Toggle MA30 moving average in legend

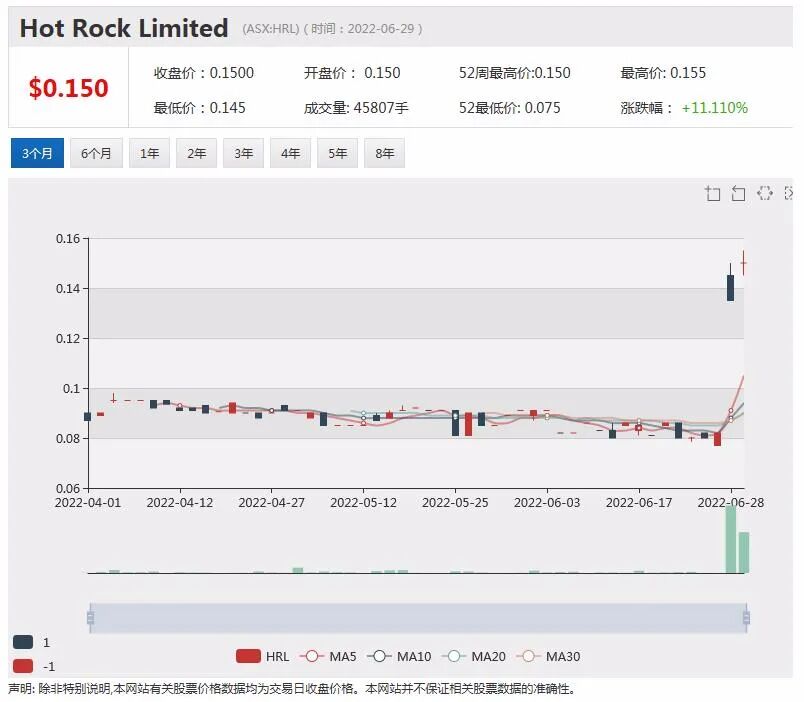[549, 656]
